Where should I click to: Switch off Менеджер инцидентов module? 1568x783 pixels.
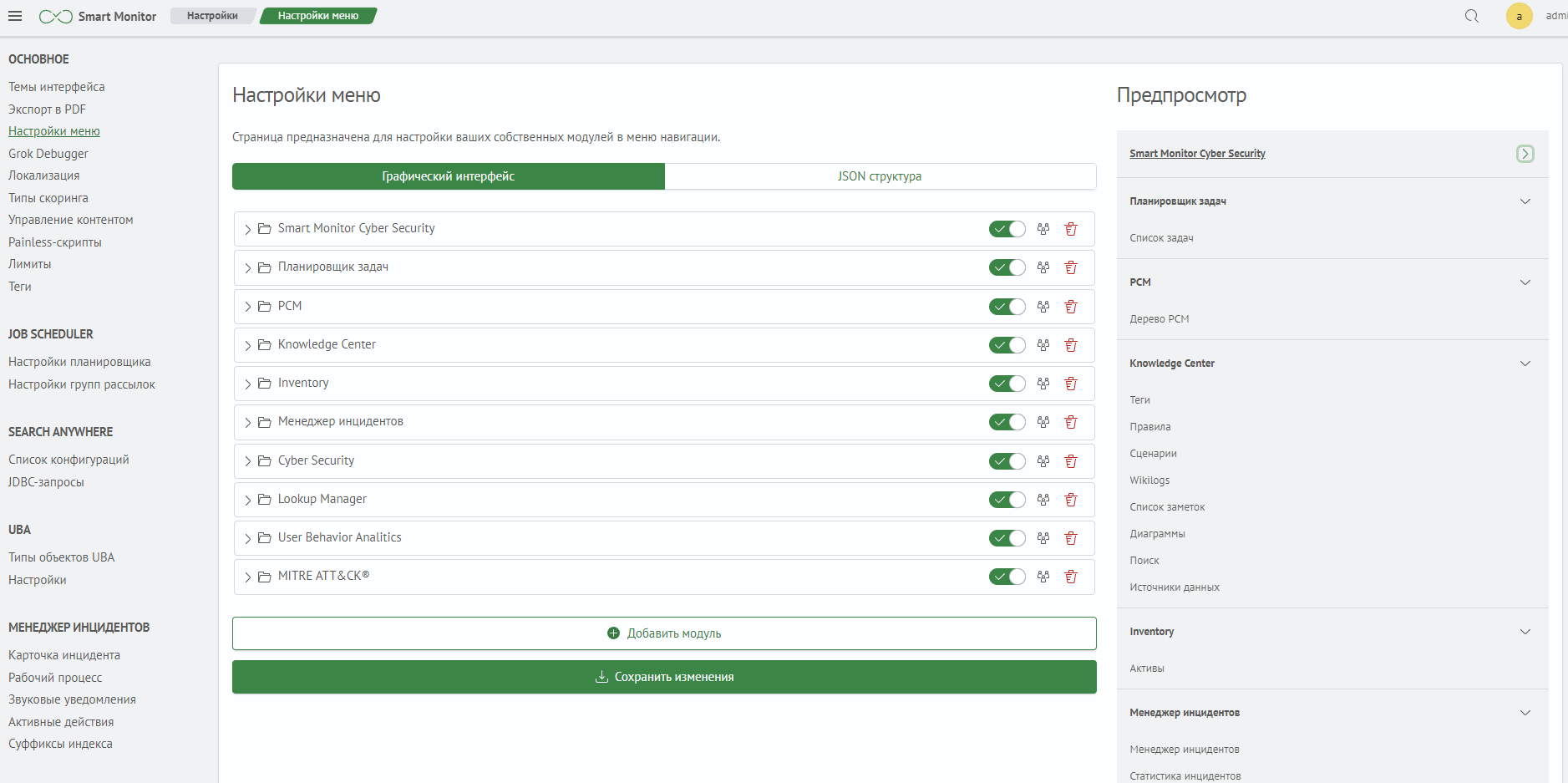coord(1007,422)
